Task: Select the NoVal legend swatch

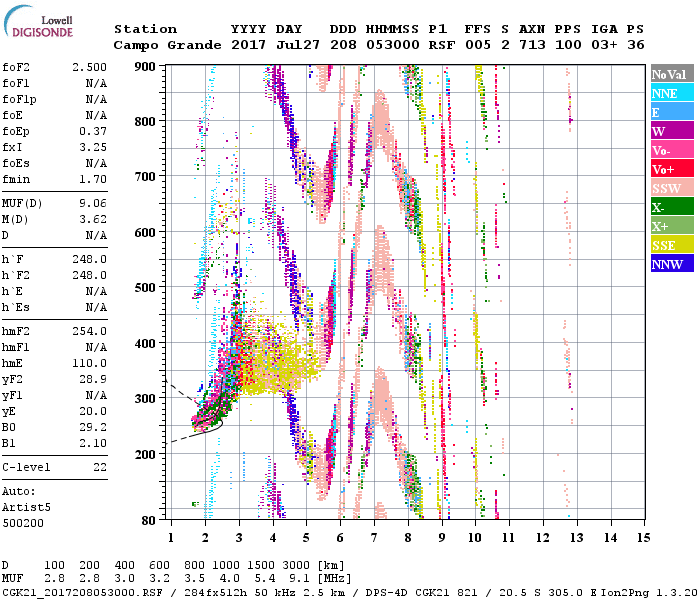Action: [671, 74]
